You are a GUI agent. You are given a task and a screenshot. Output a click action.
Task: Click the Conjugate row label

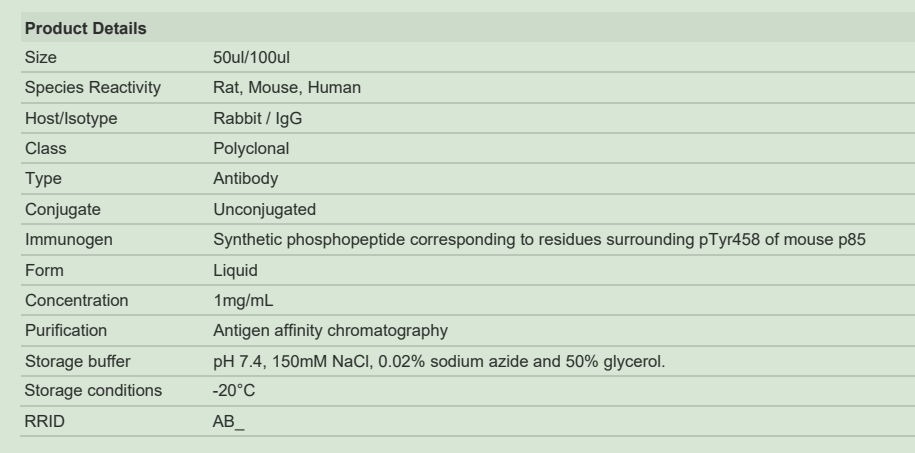63,210
